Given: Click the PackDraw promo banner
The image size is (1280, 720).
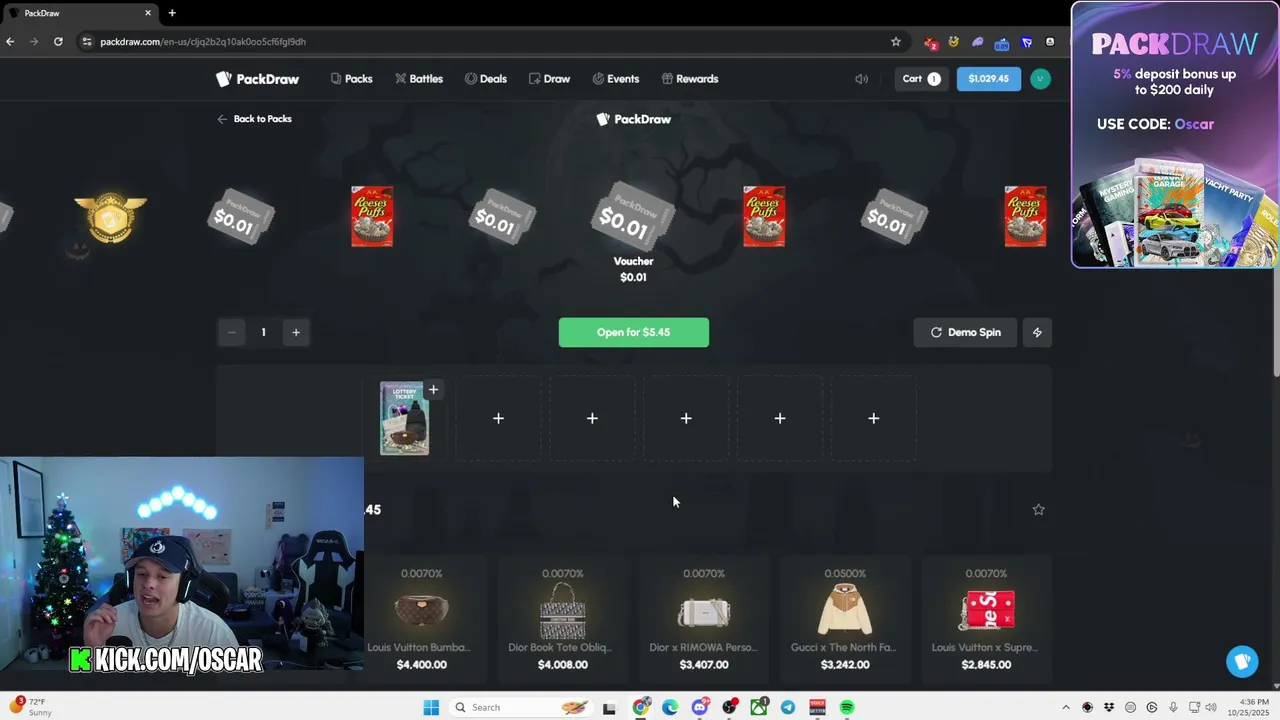Looking at the screenshot, I should click(1175, 135).
